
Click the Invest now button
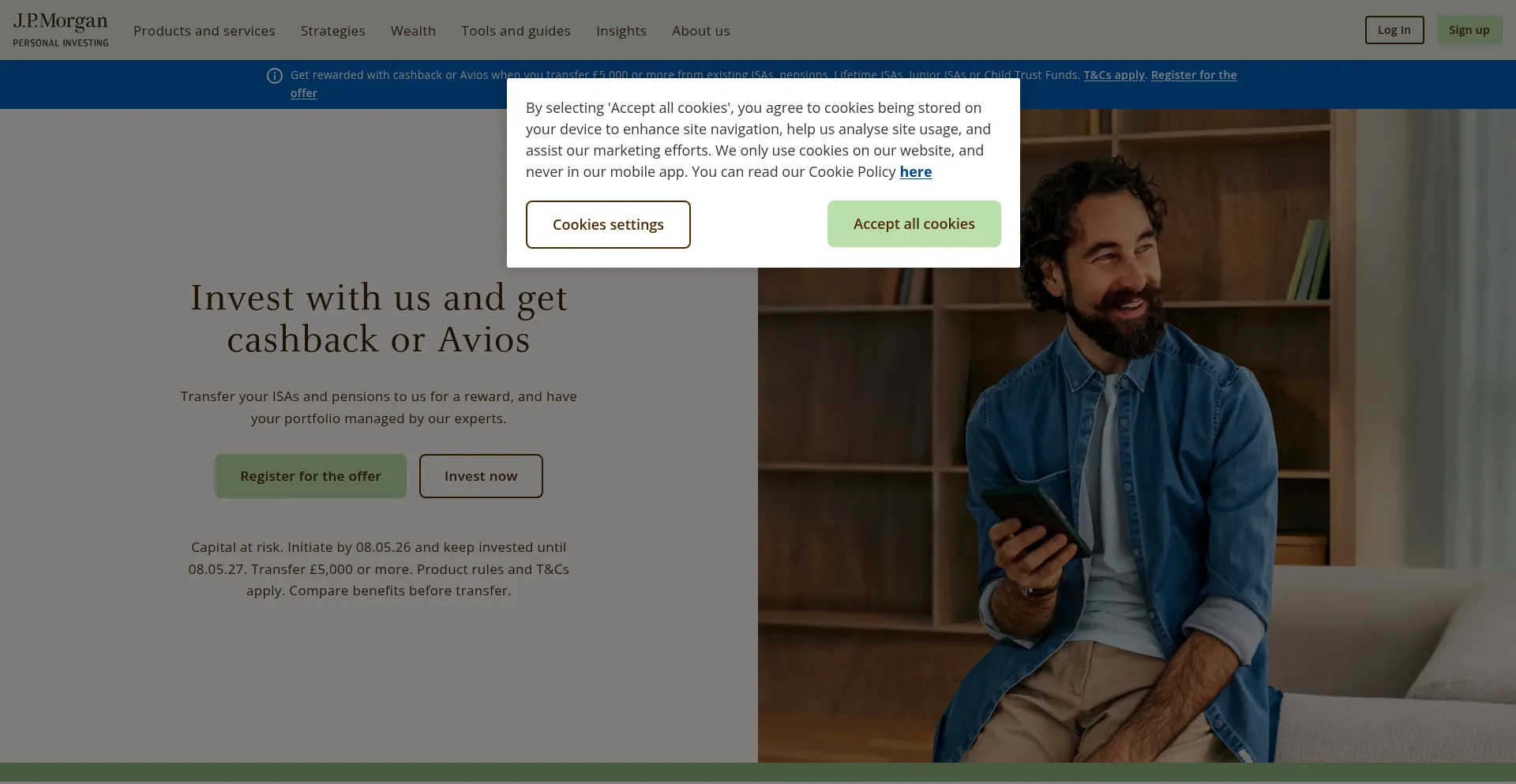481,476
